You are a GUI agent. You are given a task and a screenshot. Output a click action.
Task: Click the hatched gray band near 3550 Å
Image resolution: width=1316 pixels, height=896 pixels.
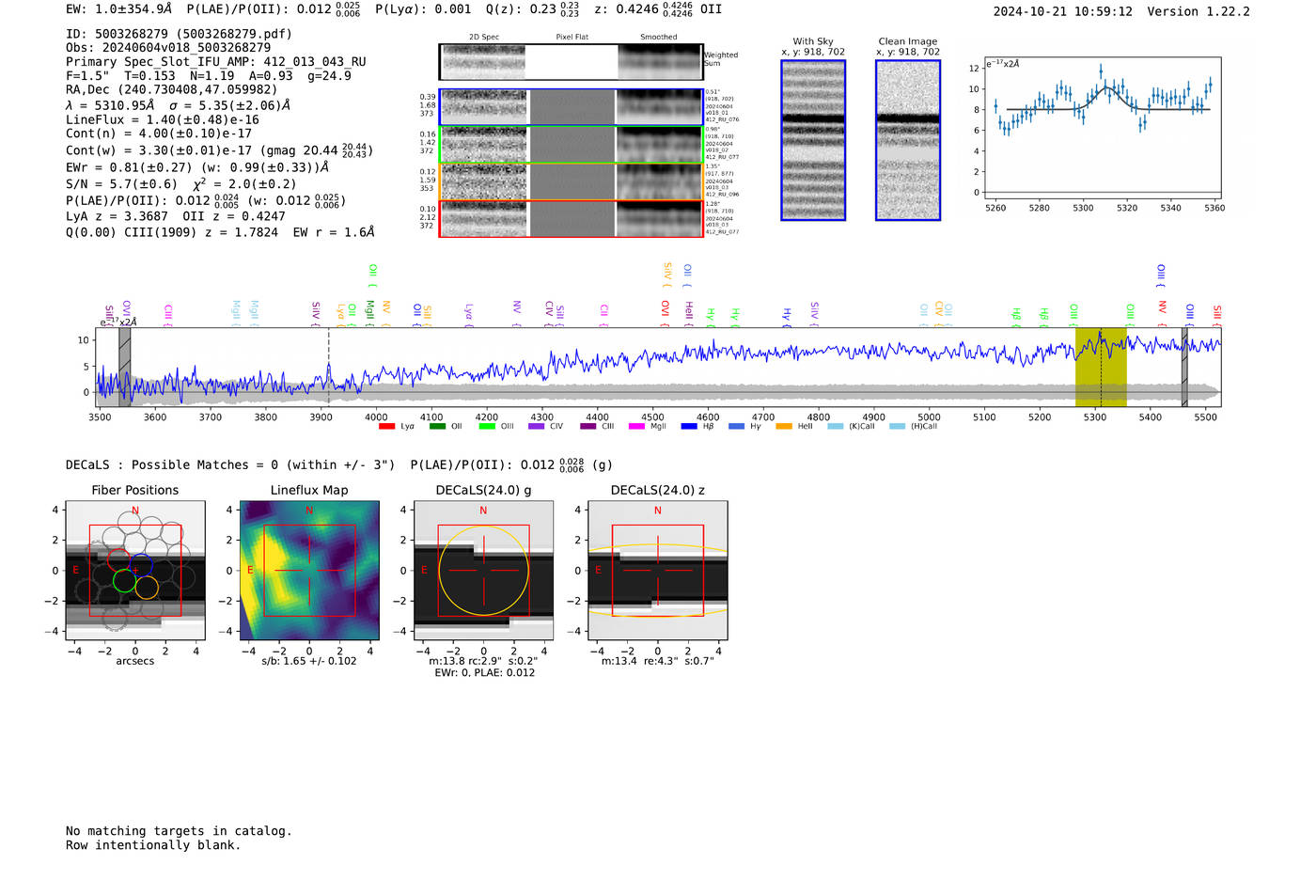(125, 367)
